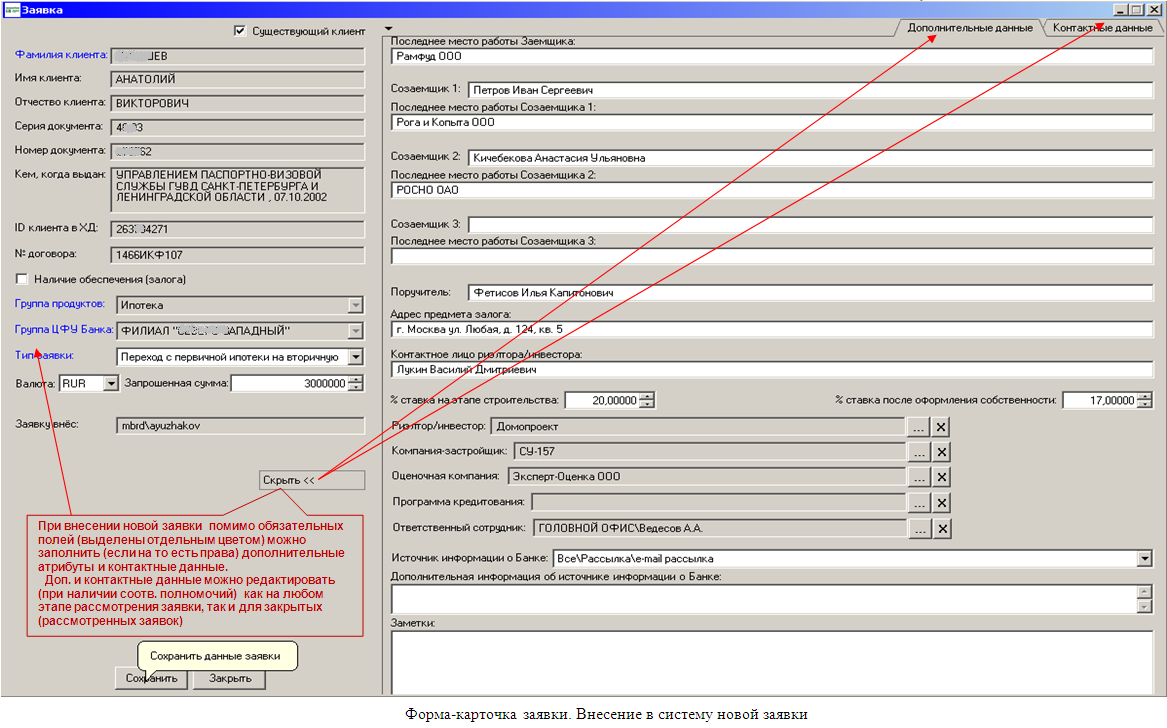Image resolution: width=1167 pixels, height=728 pixels.
Task: Adjust ставка после оформления собственности spinner
Action: pos(1145,400)
